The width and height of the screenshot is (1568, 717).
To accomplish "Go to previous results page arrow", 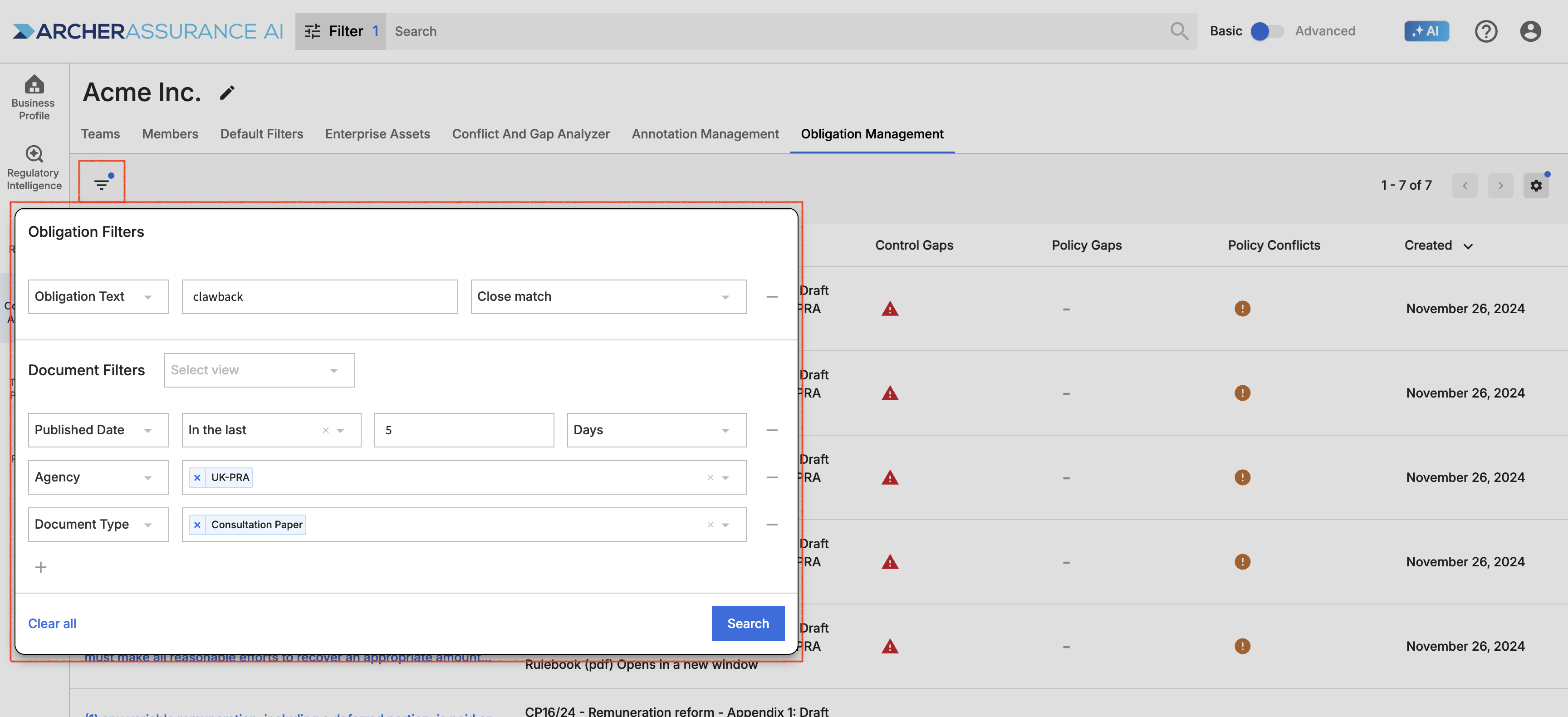I will 1465,185.
